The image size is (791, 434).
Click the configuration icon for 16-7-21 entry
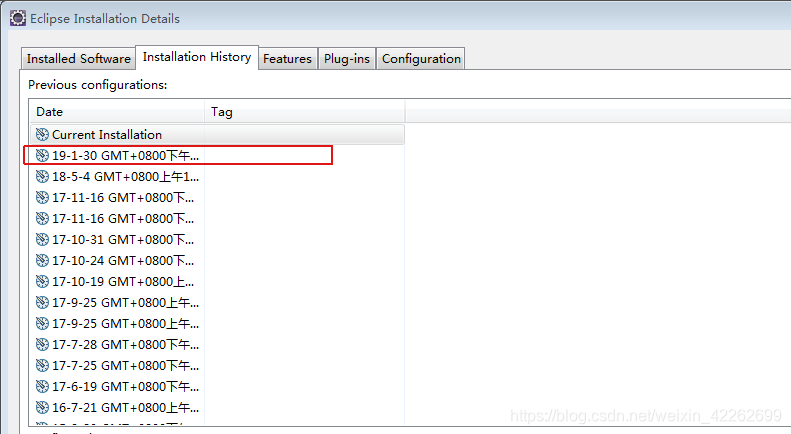point(42,407)
